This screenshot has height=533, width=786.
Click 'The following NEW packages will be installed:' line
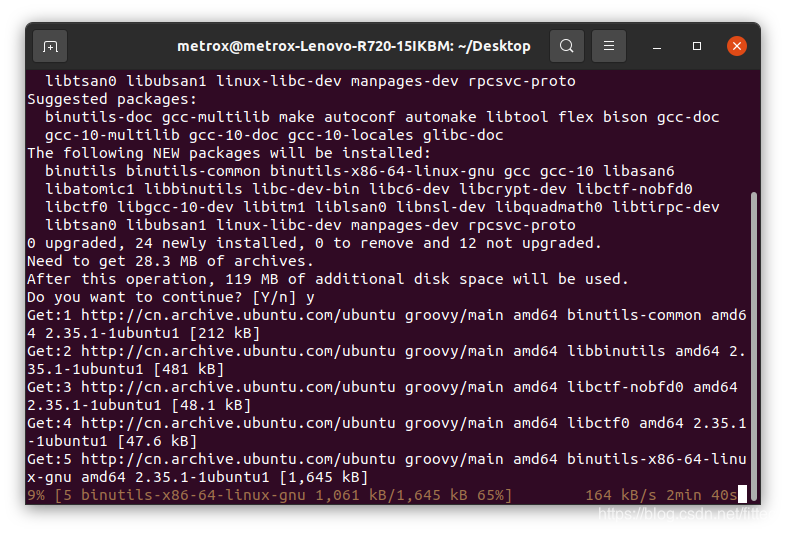(x=229, y=153)
